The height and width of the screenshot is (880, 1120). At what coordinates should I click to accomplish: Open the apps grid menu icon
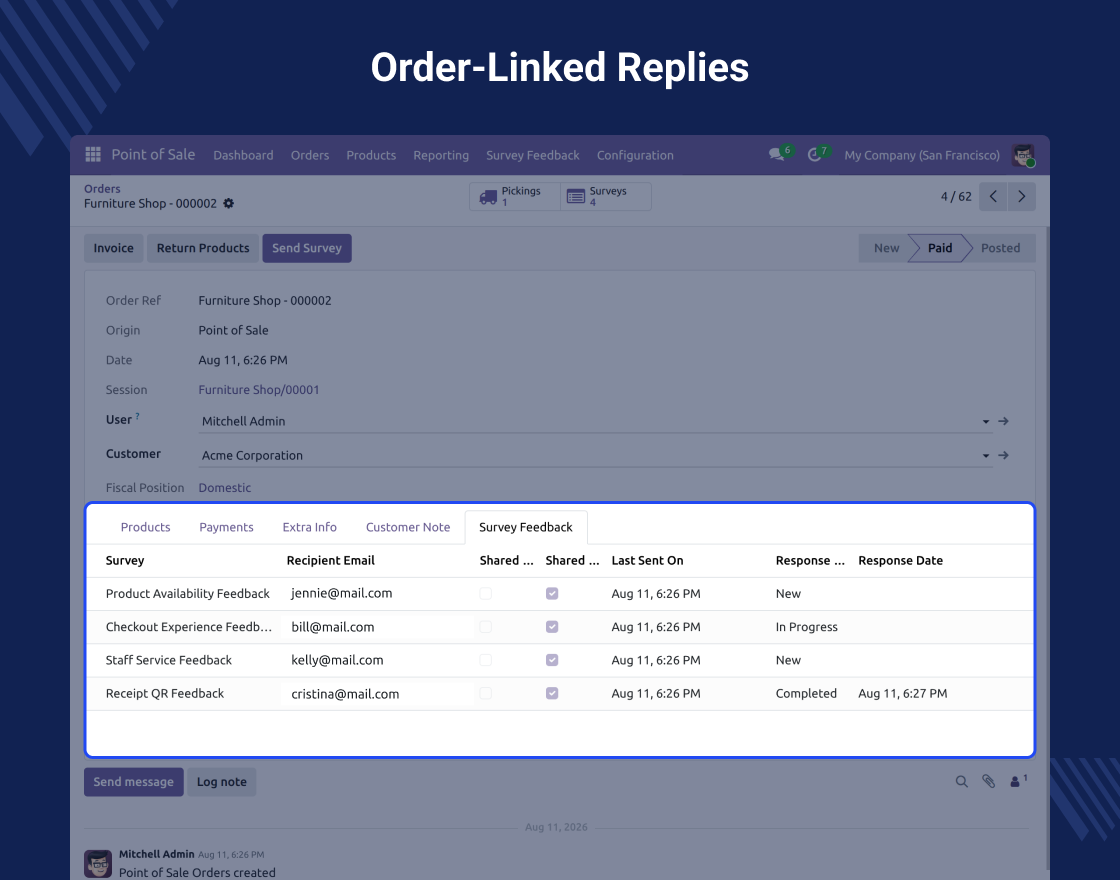point(93,154)
